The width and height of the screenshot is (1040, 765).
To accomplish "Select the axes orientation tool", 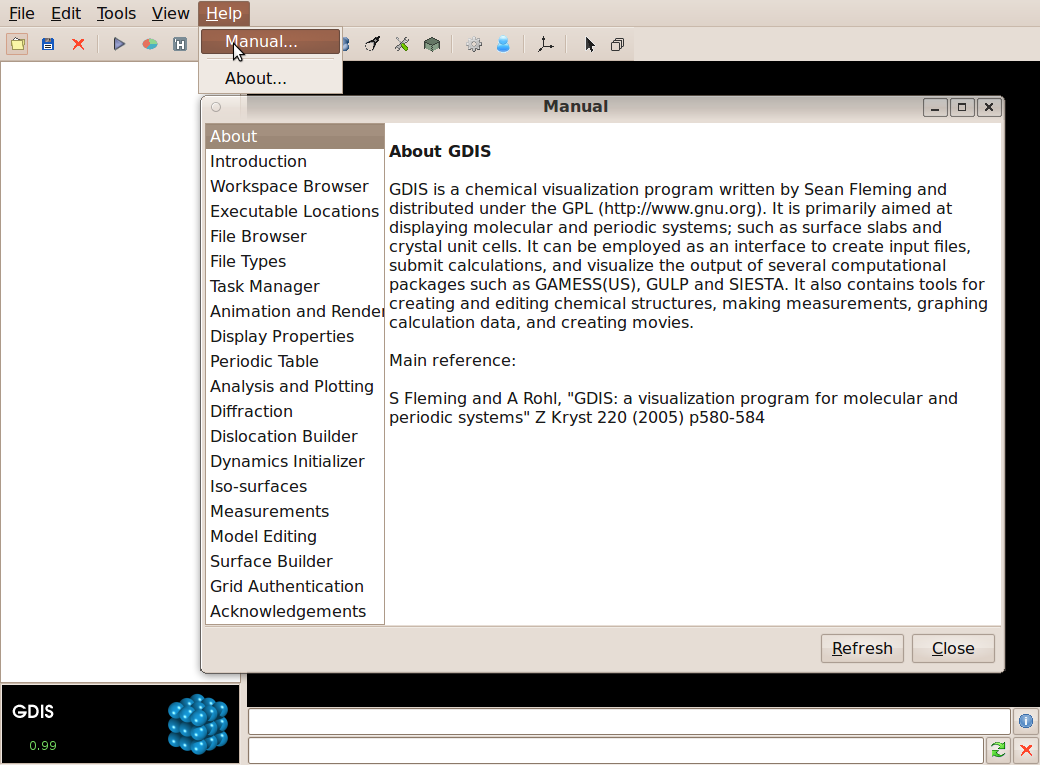I will [x=545, y=43].
